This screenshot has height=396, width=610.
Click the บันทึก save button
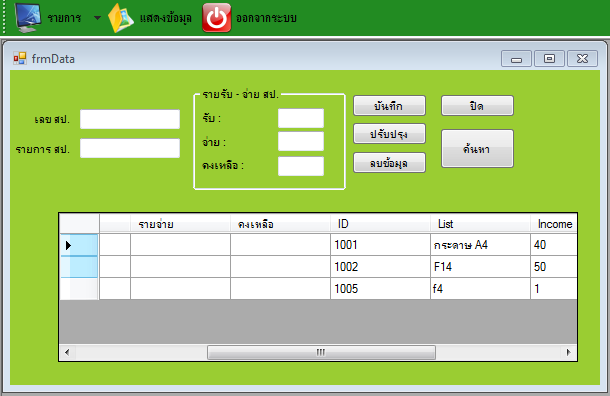(x=389, y=106)
